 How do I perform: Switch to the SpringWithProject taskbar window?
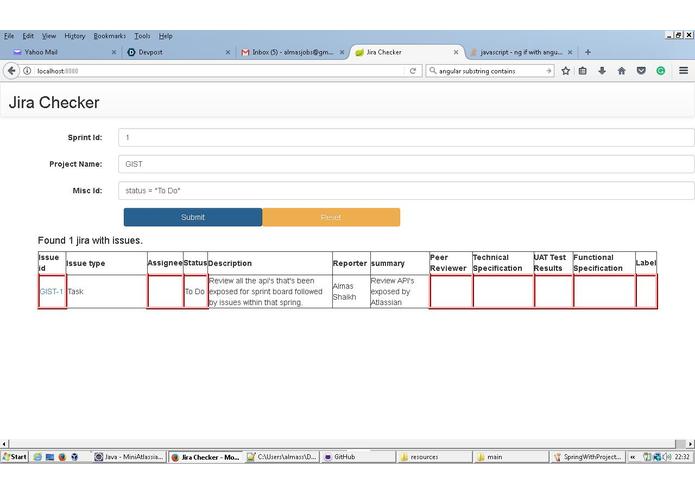tap(587, 457)
